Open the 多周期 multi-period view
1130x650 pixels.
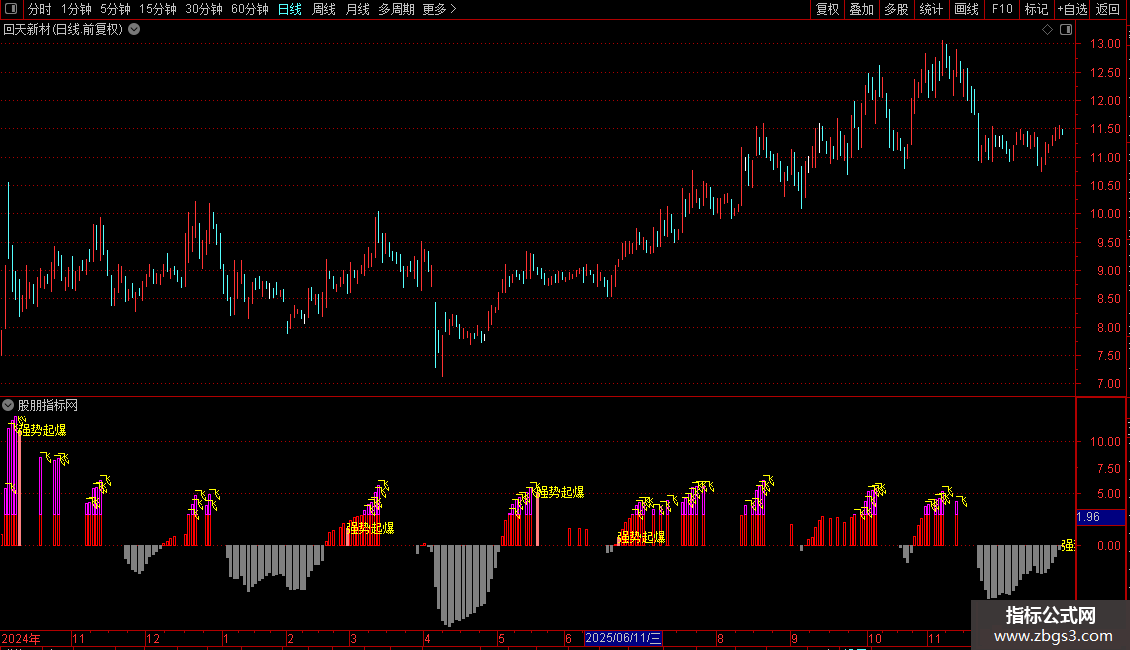pos(396,9)
